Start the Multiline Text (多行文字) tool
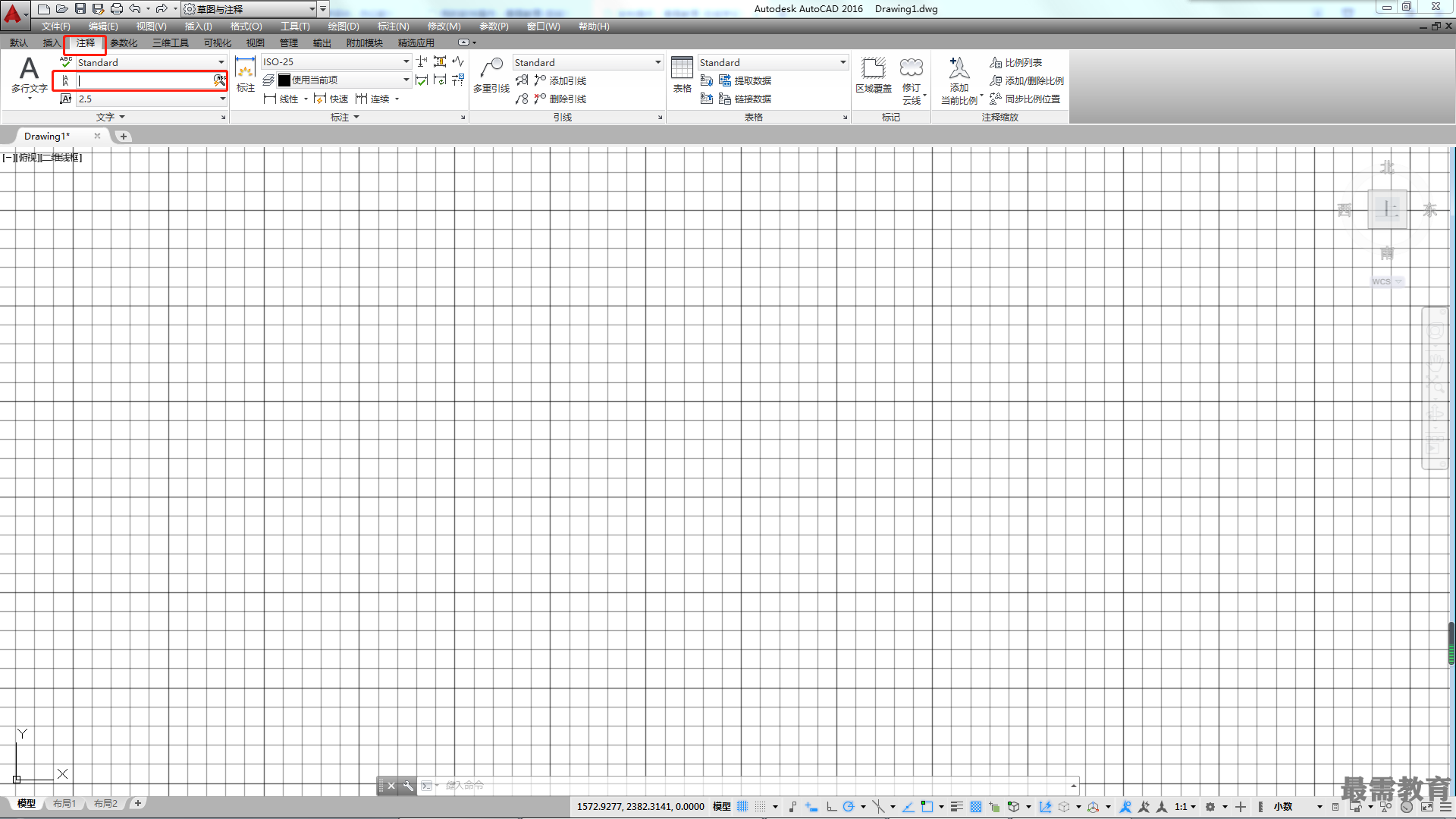The width and height of the screenshot is (1456, 819). pyautogui.click(x=29, y=76)
